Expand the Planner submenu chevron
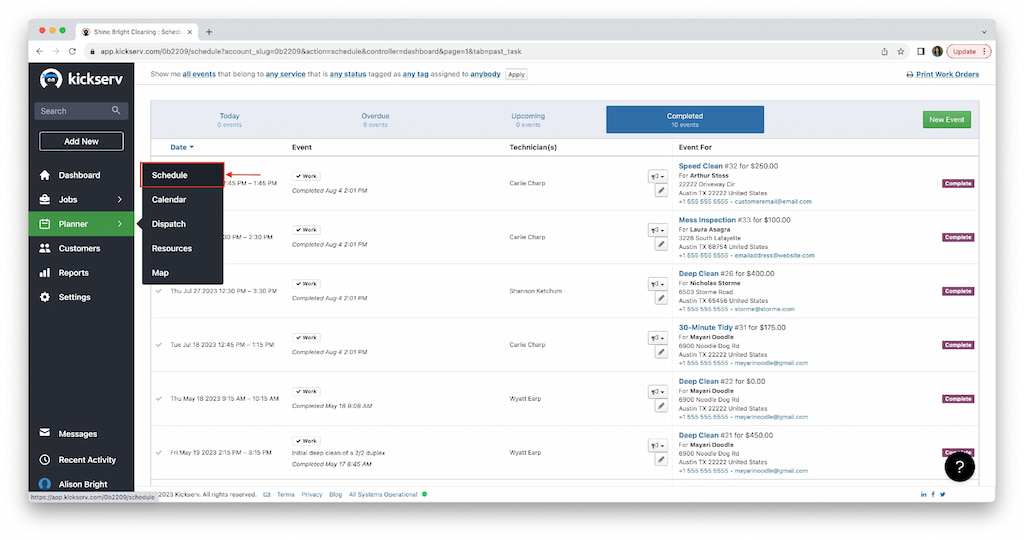 tap(120, 224)
